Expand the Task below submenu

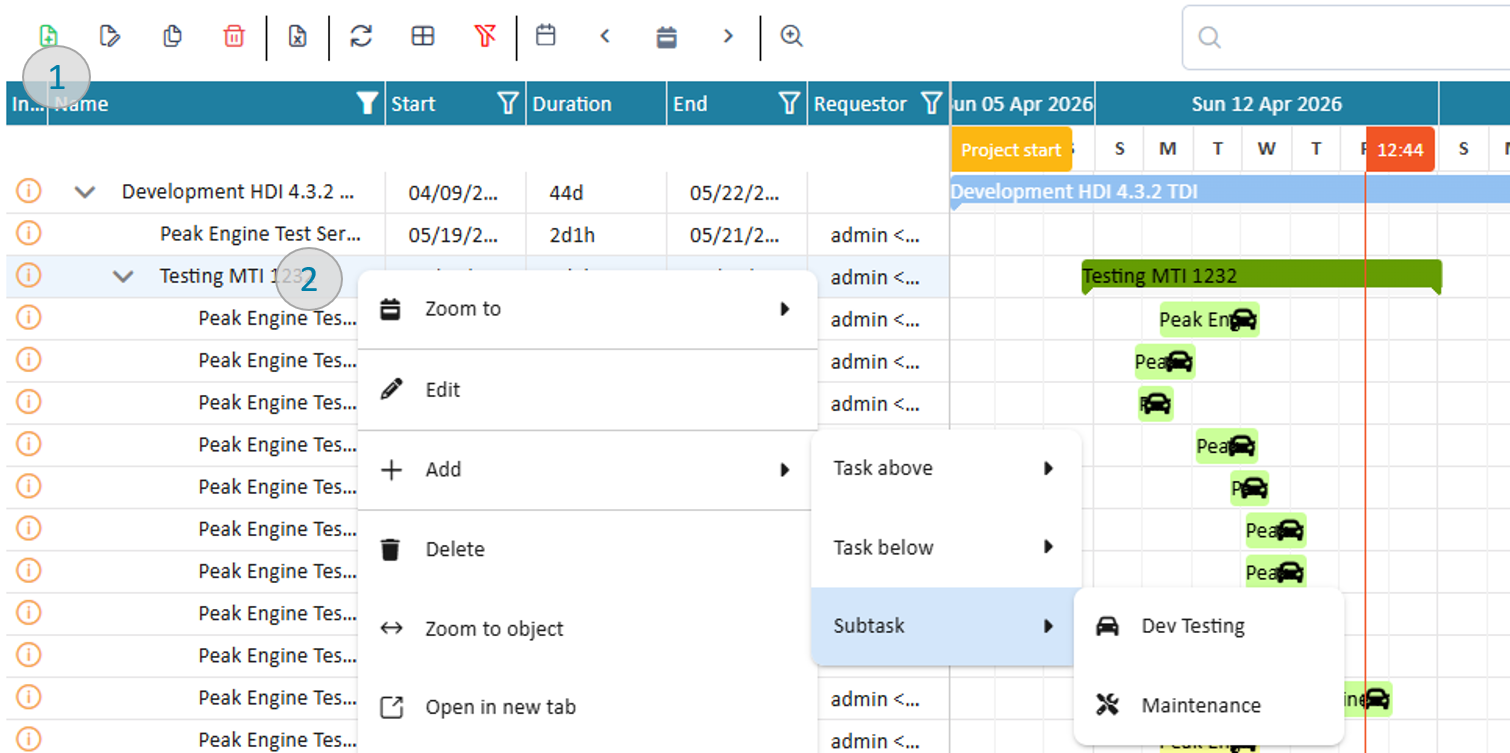pos(946,547)
